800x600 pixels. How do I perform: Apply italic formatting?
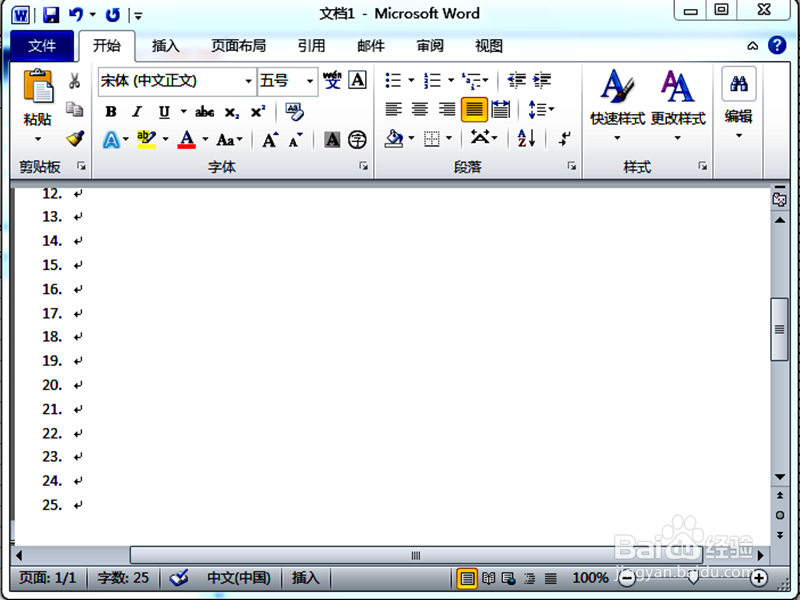click(x=135, y=111)
